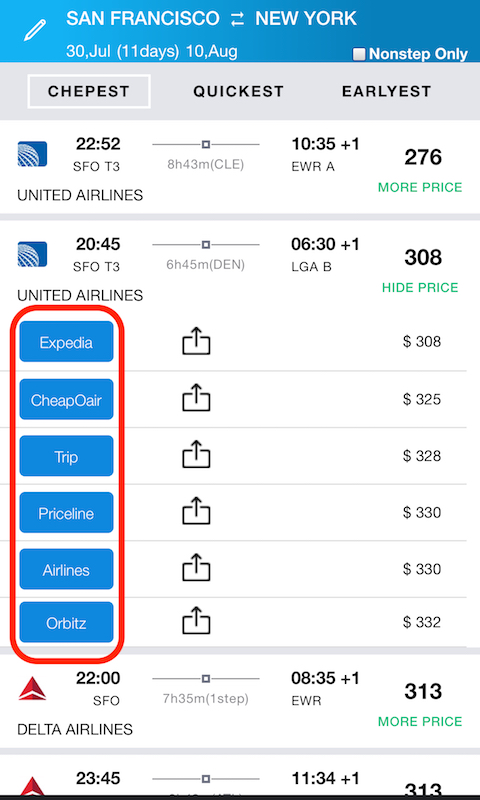The height and width of the screenshot is (800, 480).
Task: Collapse prices with HIDE PRICE
Action: (420, 287)
